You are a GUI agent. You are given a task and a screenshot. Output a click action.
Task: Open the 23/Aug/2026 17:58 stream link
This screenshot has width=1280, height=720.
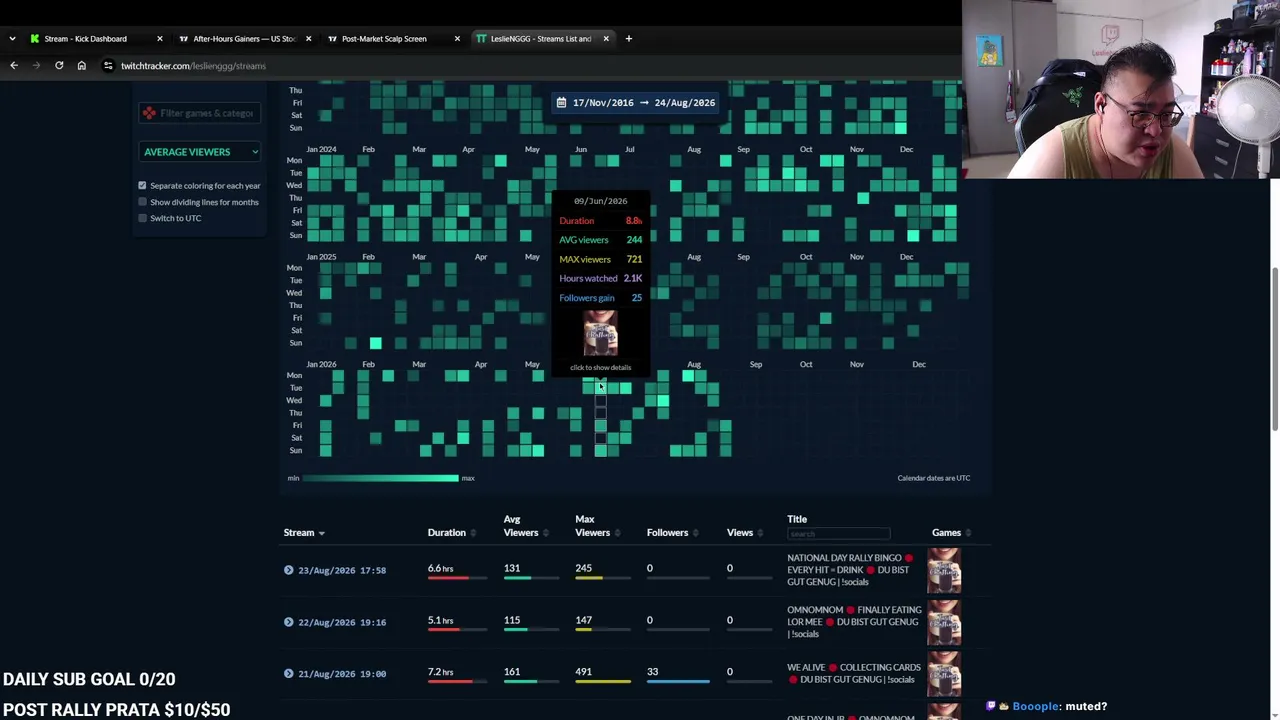(342, 570)
